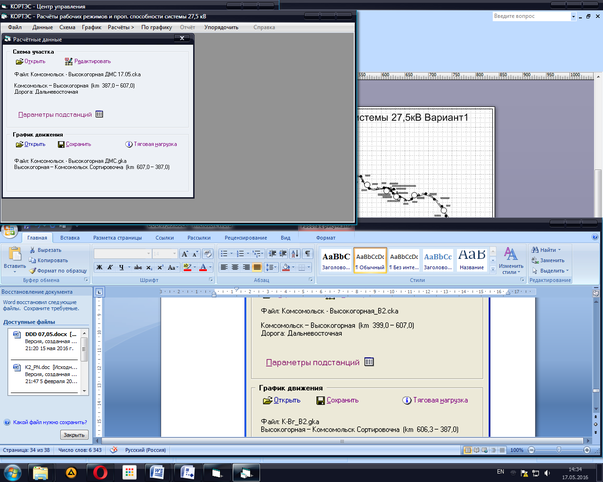Click Сохранить link in График движения panel
The image size is (603, 482).
pyautogui.click(x=78, y=144)
